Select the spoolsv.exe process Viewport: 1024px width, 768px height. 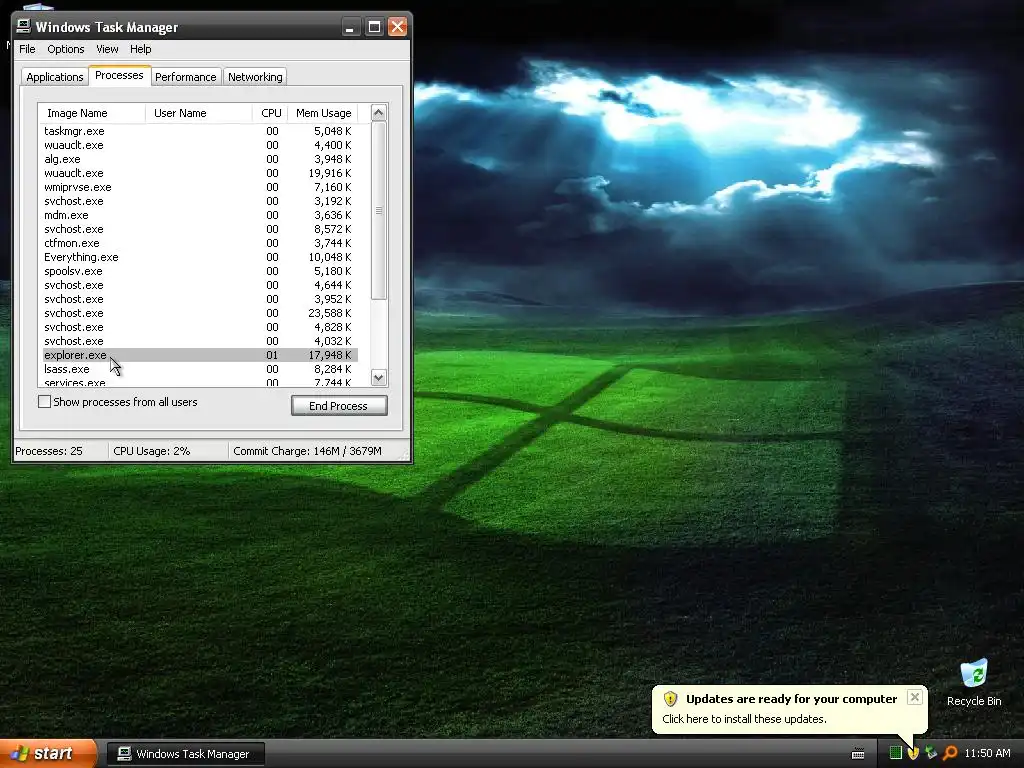click(x=200, y=272)
